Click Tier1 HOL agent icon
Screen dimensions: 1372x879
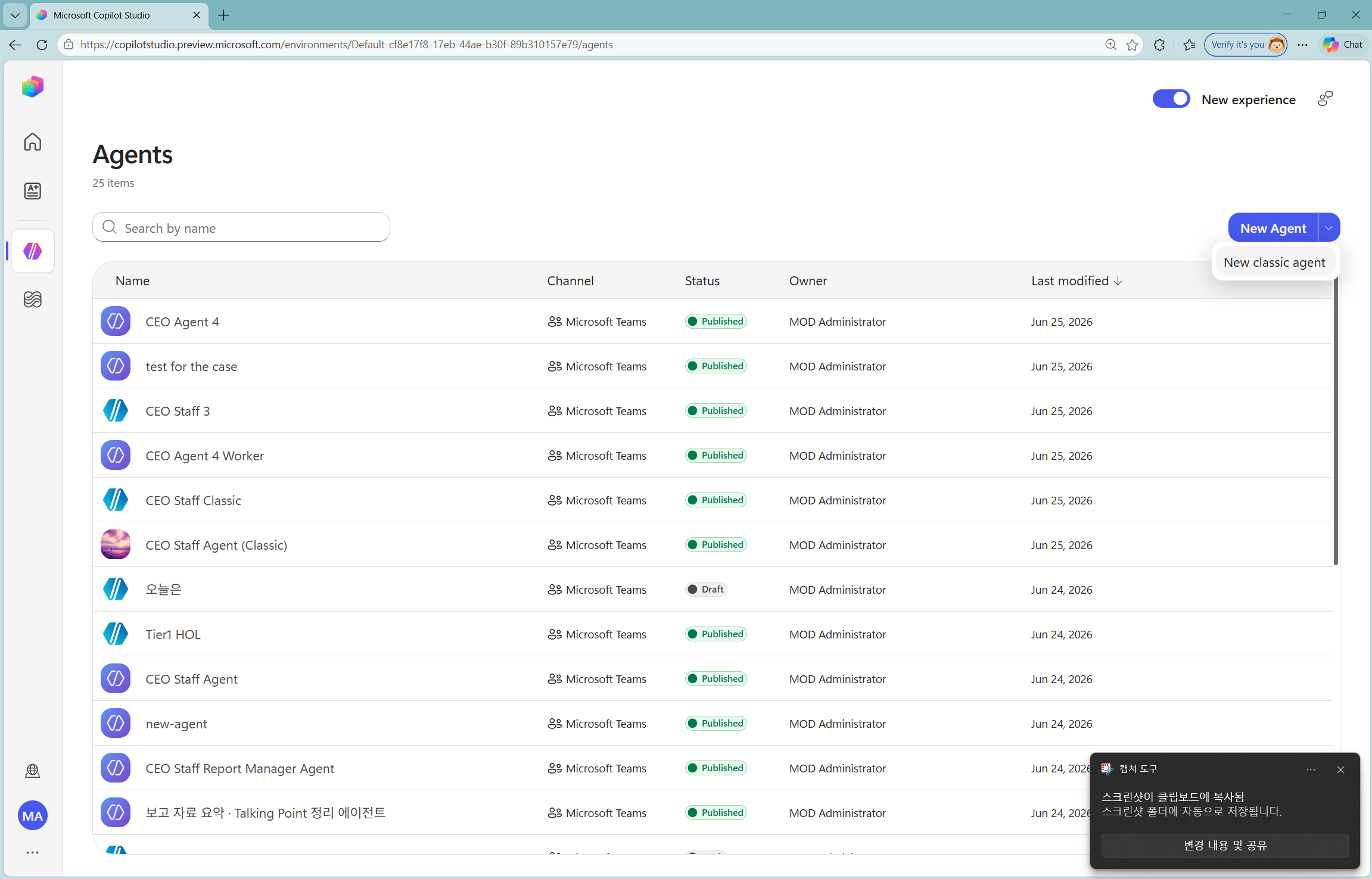point(116,634)
